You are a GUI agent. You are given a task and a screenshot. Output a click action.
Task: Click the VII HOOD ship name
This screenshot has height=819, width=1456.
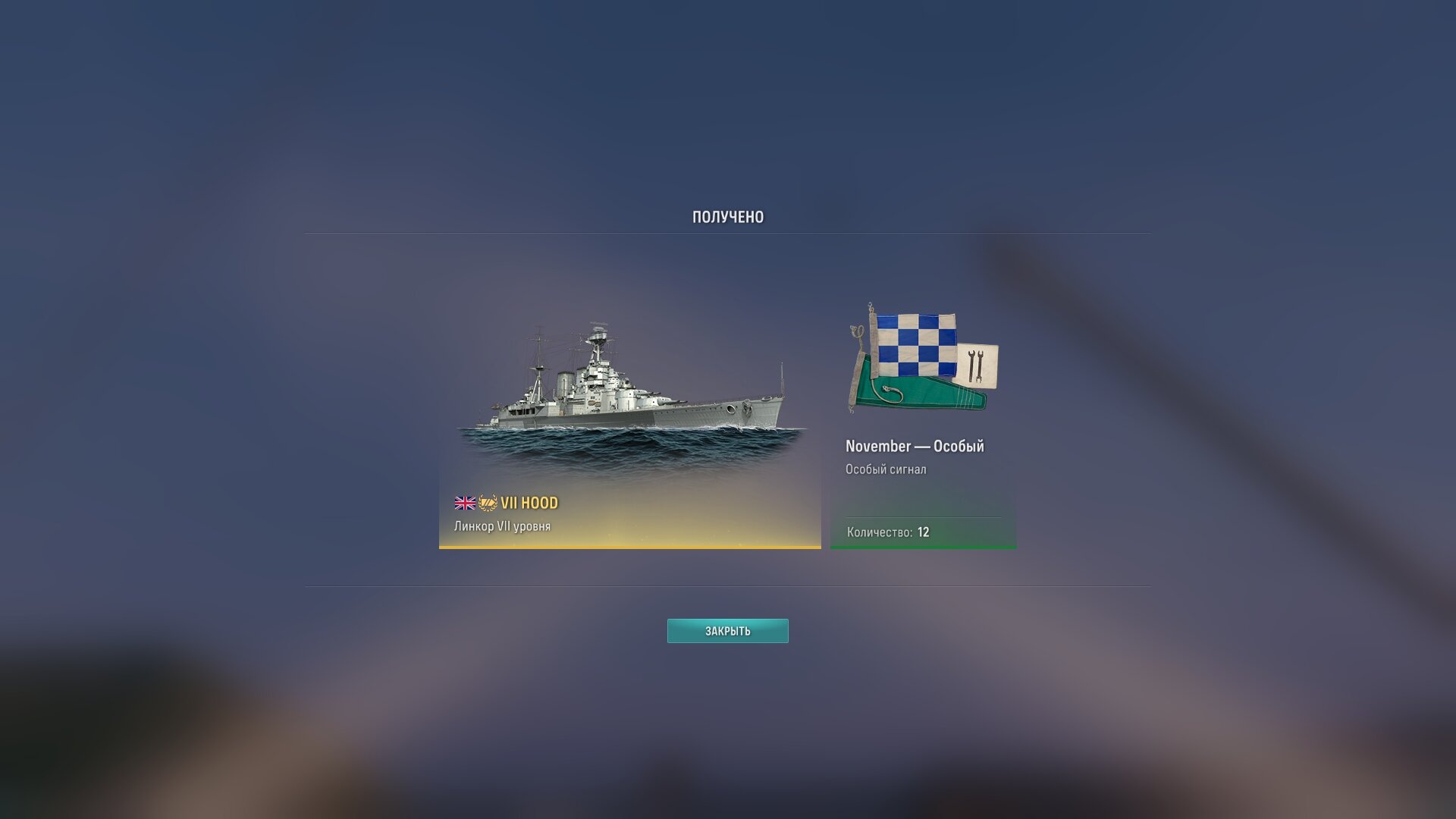[x=529, y=503]
